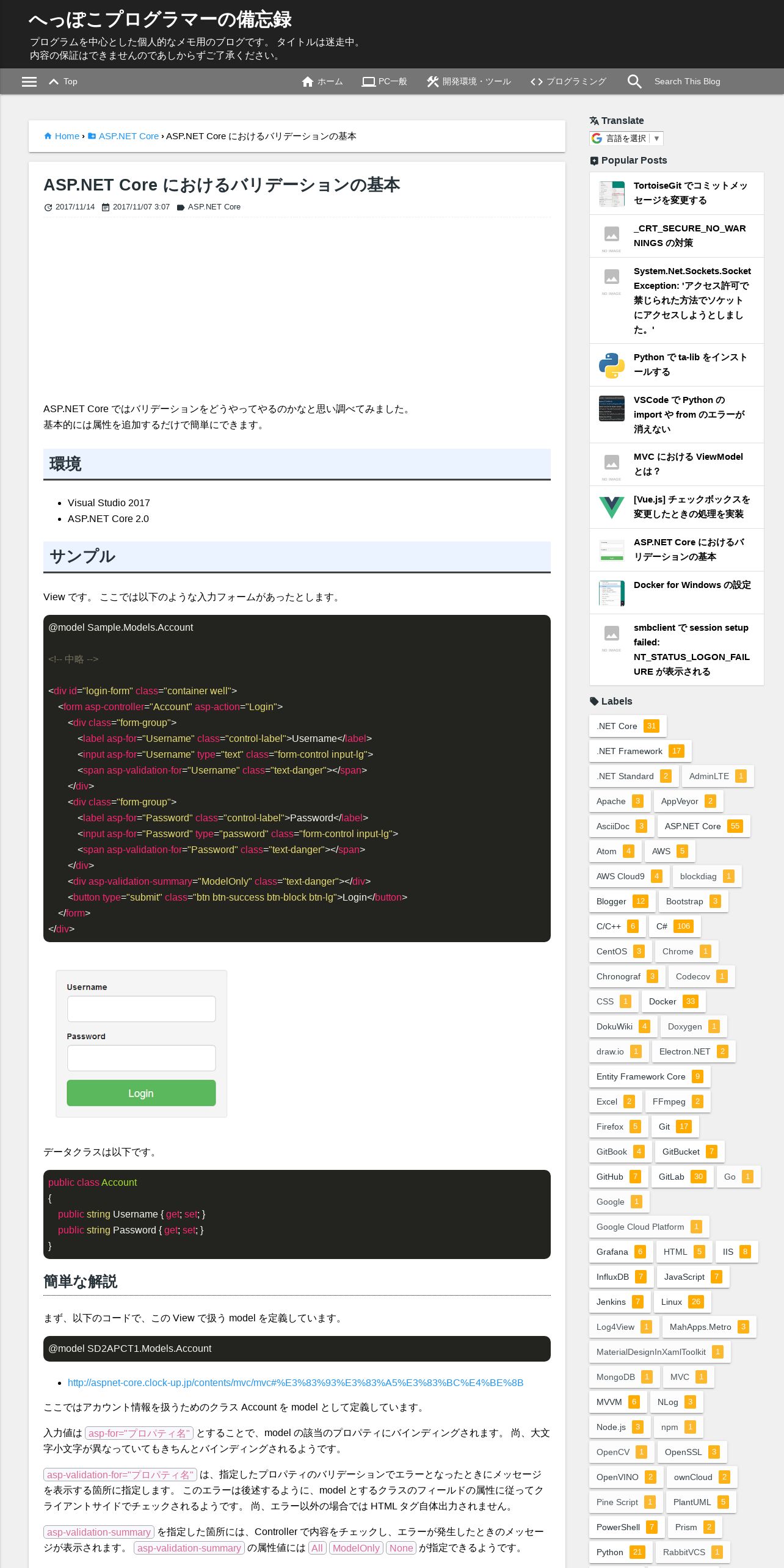Open the smbclient session setup failed post
Viewport: 784px width, 1568px height.
(692, 650)
